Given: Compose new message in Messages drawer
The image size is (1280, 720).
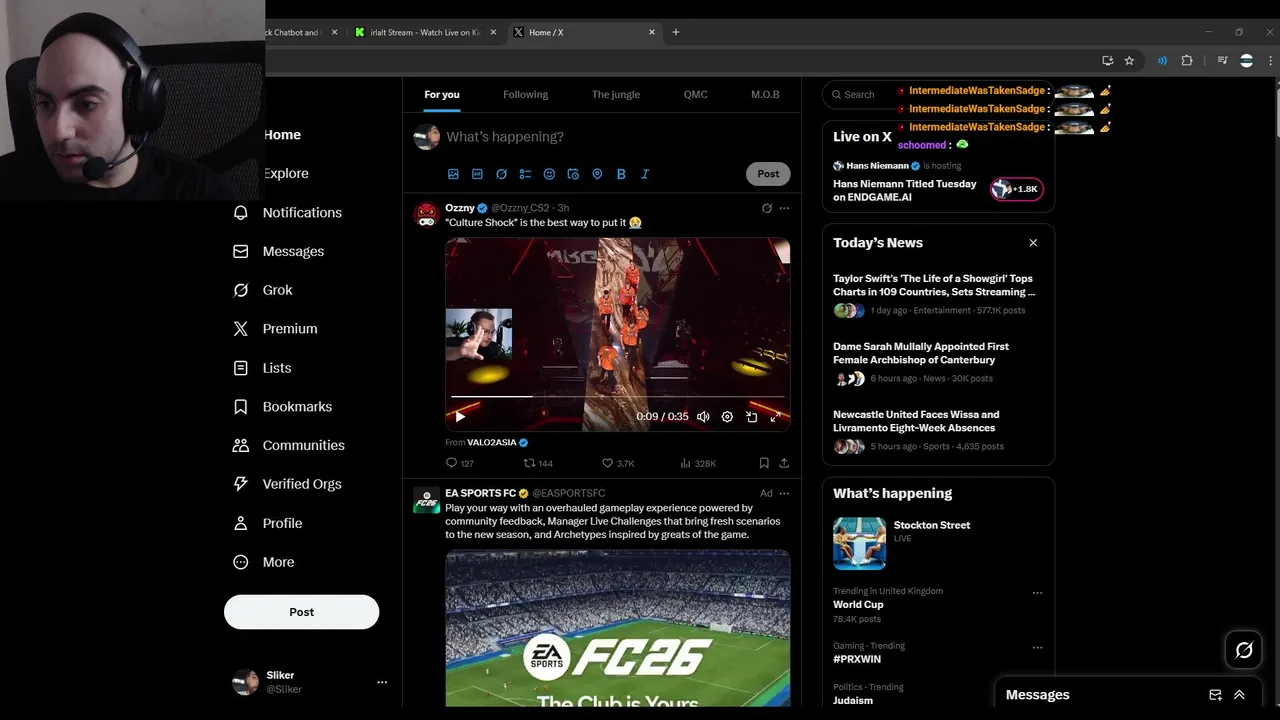Looking at the screenshot, I should [x=1215, y=695].
